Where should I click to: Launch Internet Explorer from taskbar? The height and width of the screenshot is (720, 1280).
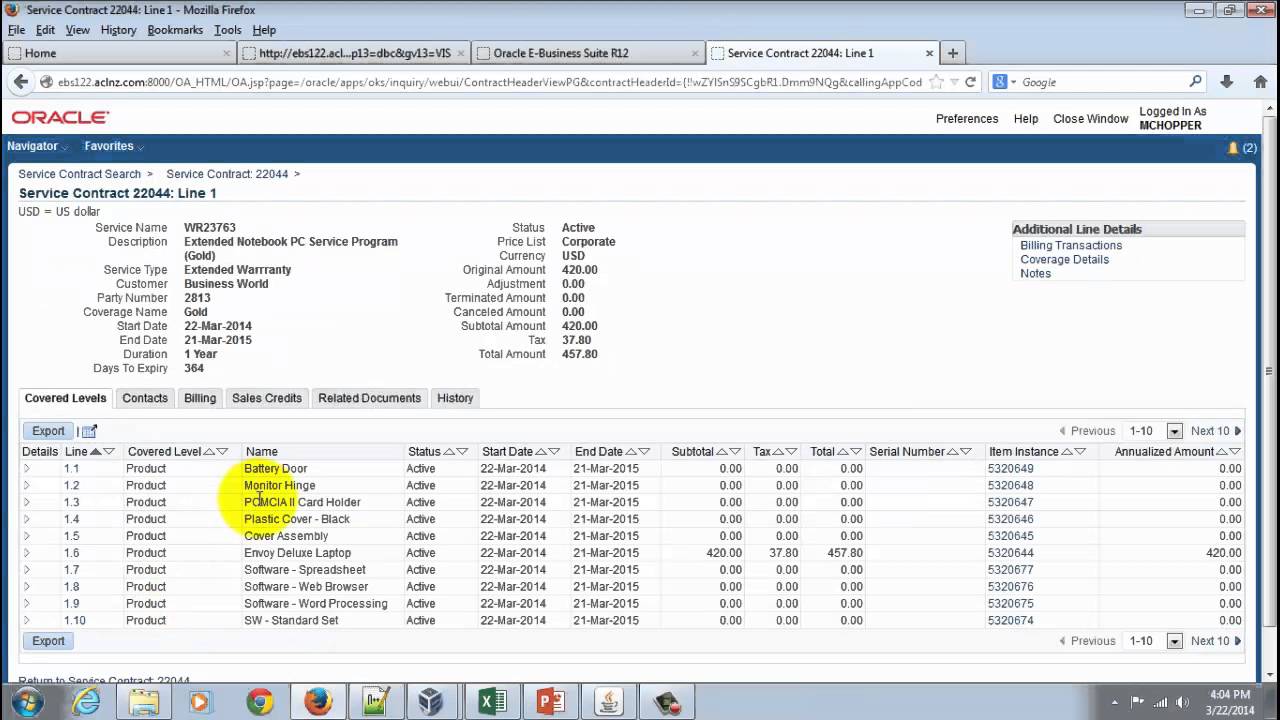click(x=87, y=702)
